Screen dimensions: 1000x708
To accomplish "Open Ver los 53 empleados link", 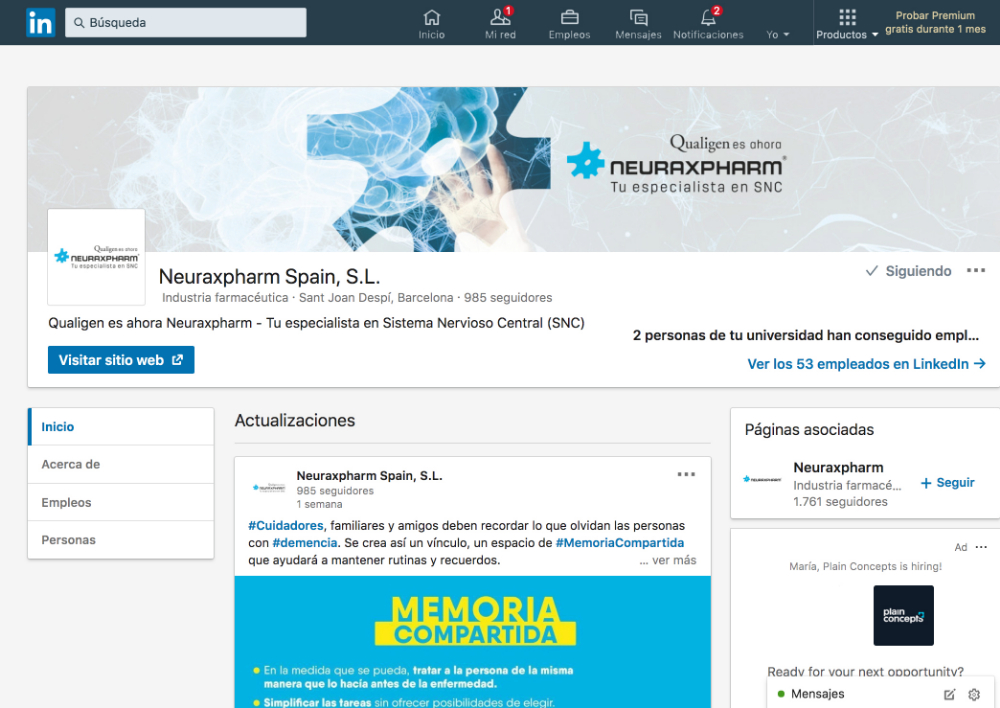I will point(867,364).
